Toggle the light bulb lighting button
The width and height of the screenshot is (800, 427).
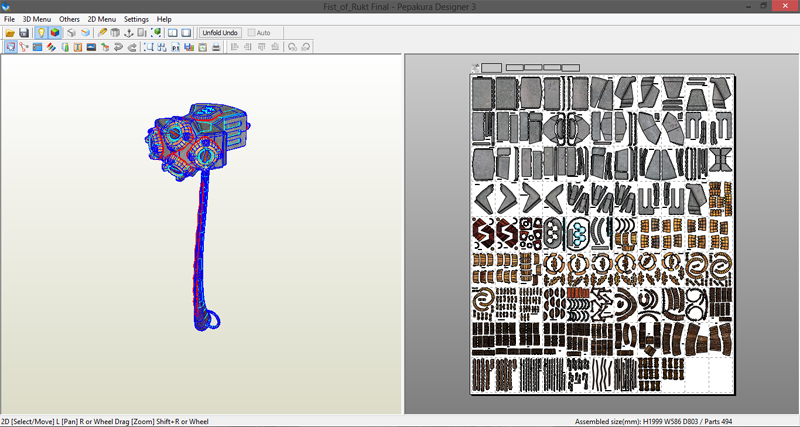click(41, 33)
